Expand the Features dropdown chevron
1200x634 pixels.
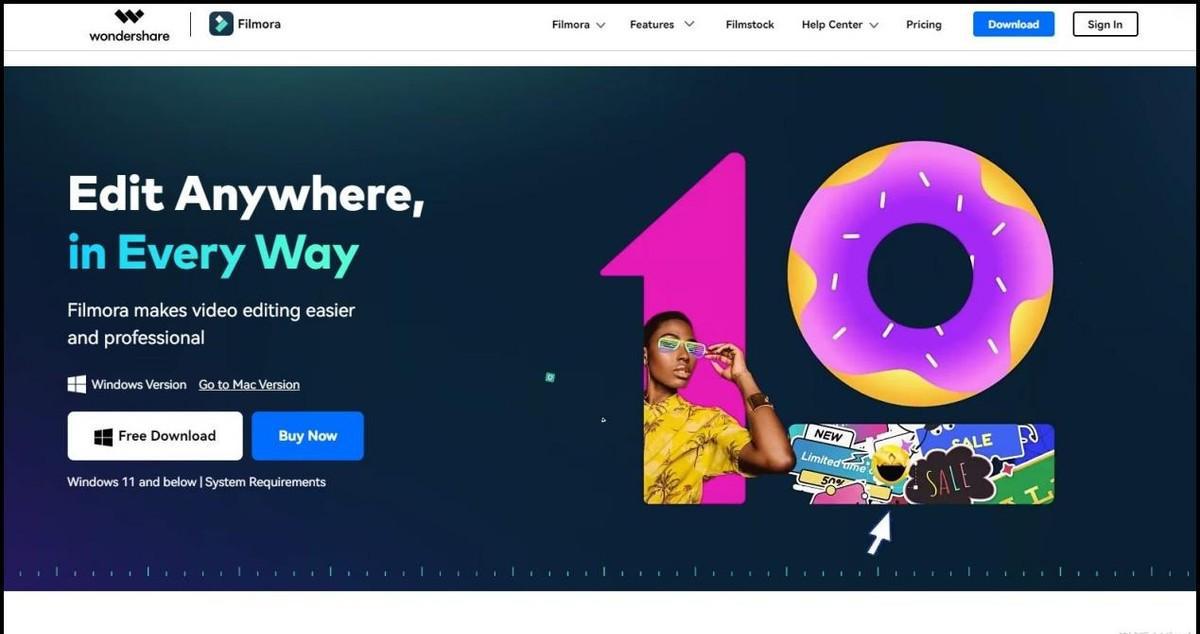tap(689, 25)
